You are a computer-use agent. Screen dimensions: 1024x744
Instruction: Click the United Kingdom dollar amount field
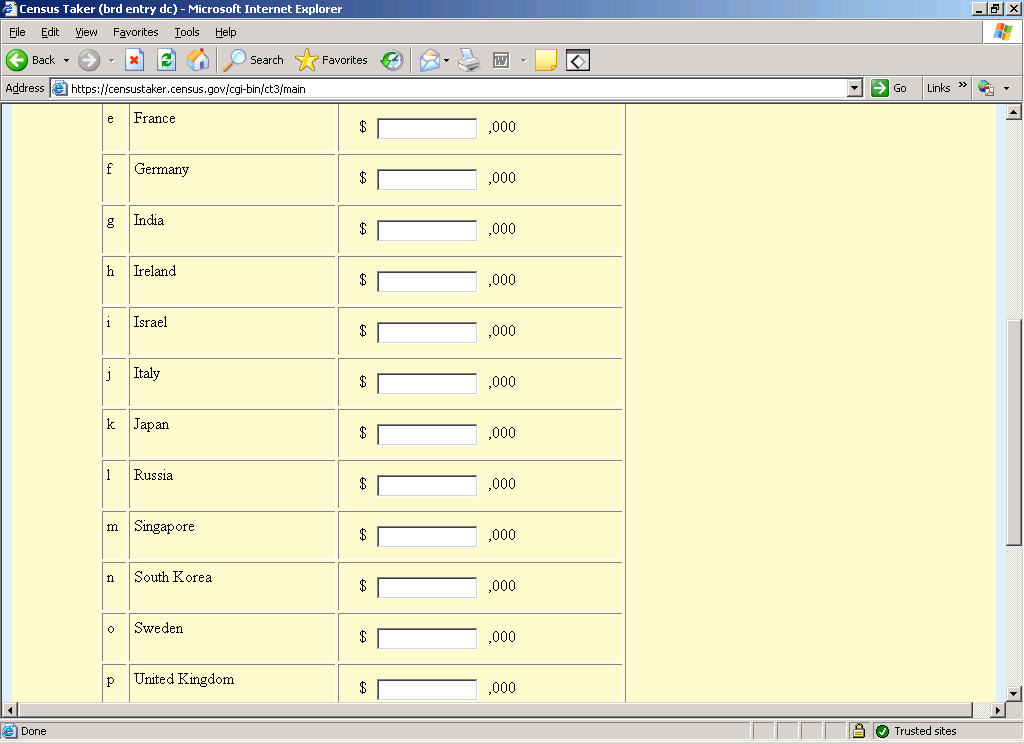(427, 688)
